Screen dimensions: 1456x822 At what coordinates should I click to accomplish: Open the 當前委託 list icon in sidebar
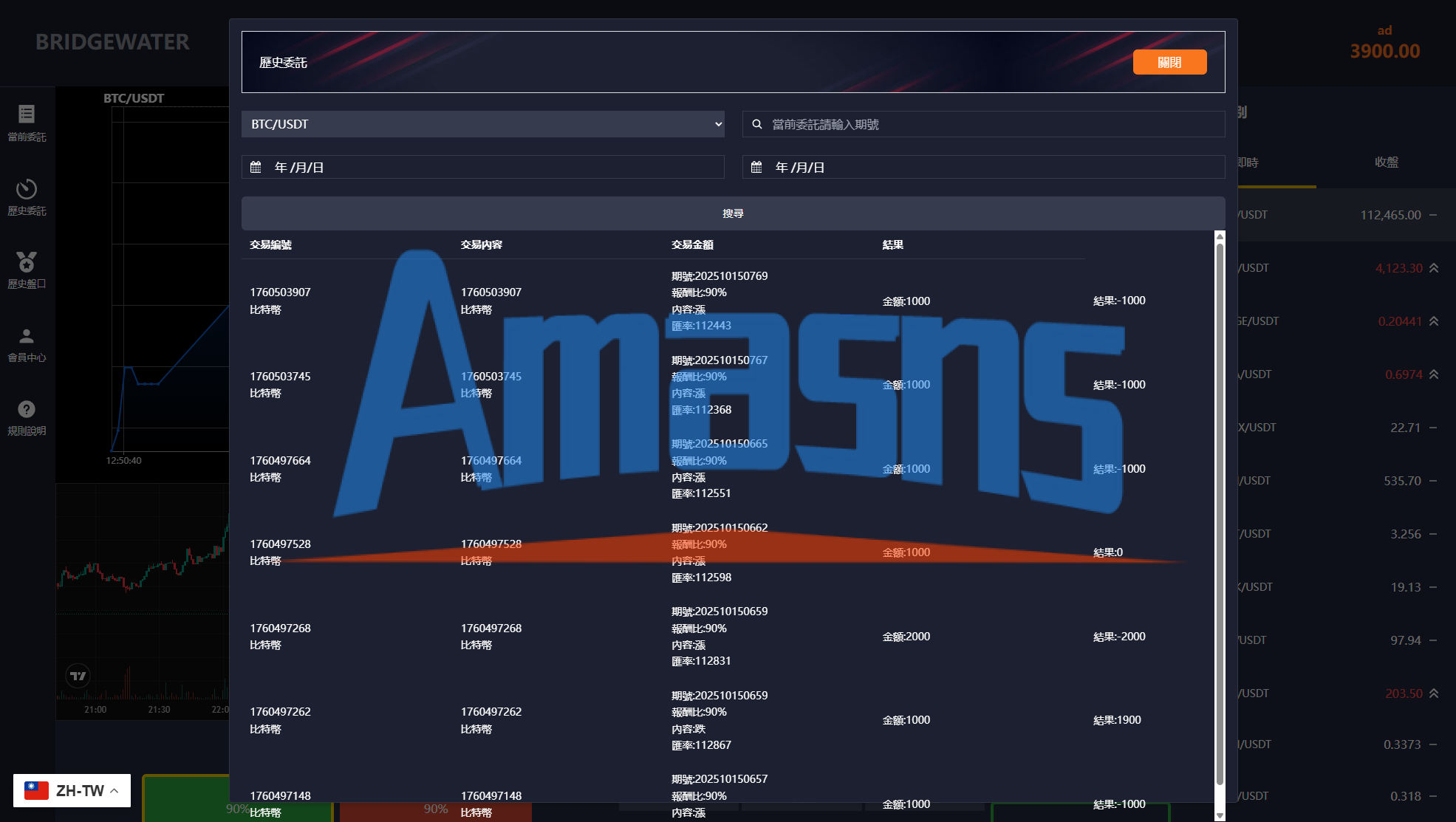[27, 114]
